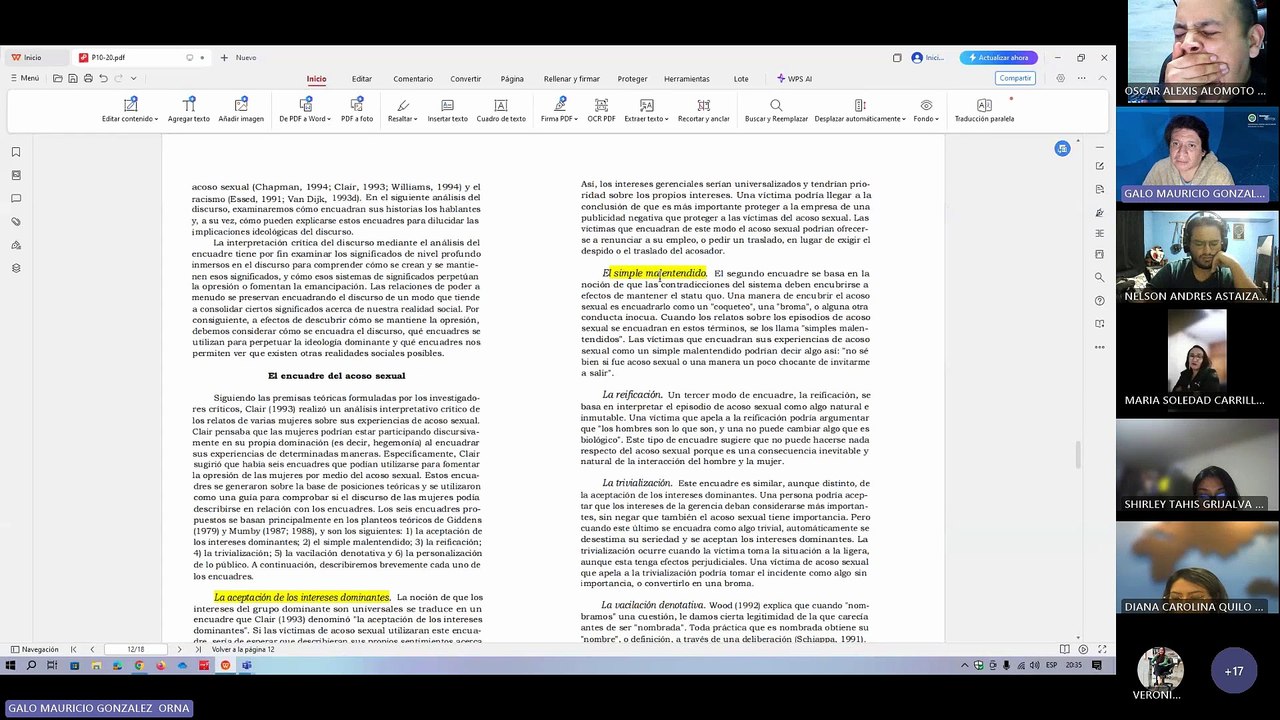Click the PDF a foto icon

tap(357, 110)
